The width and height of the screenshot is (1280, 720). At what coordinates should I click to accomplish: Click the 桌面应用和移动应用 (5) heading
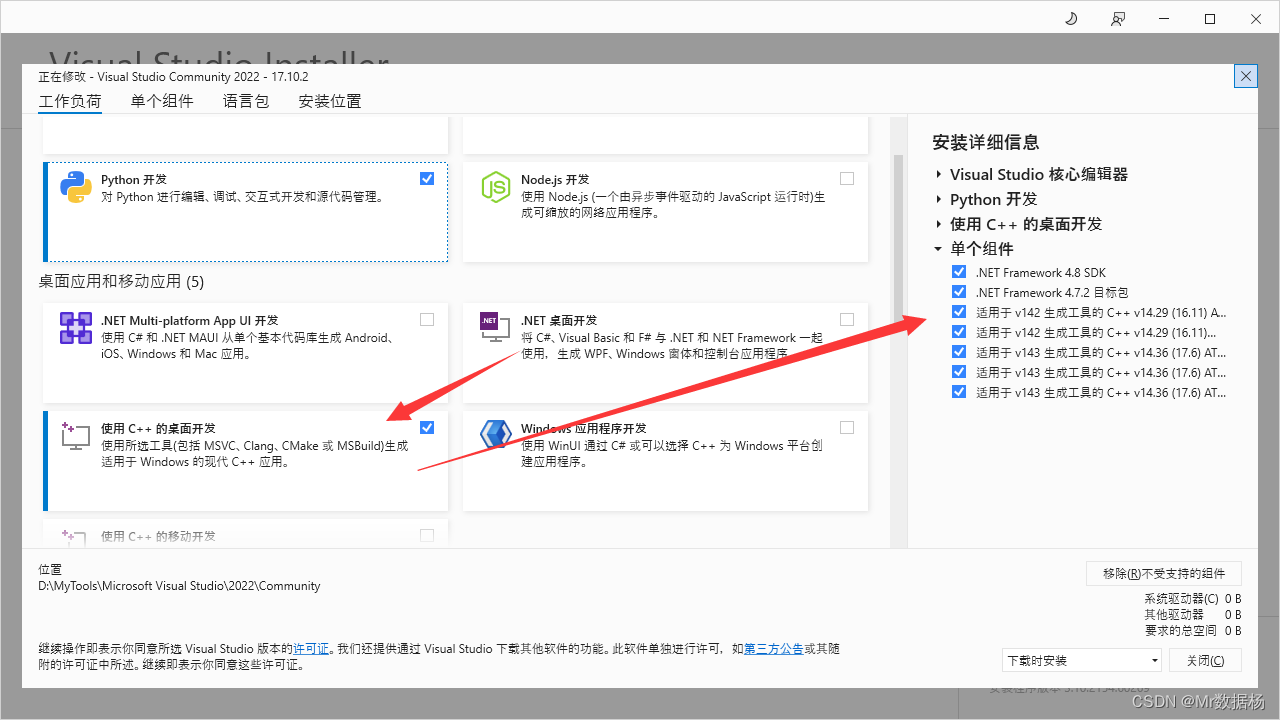[121, 282]
